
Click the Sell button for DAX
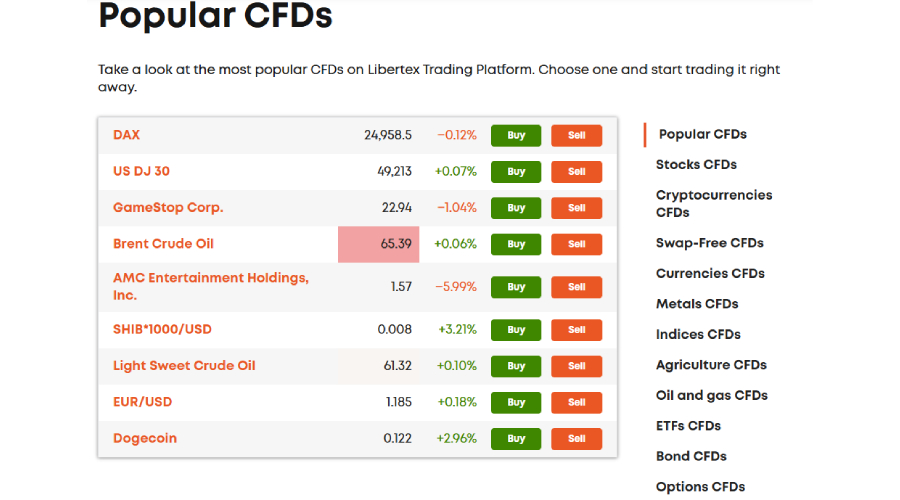pyautogui.click(x=576, y=135)
